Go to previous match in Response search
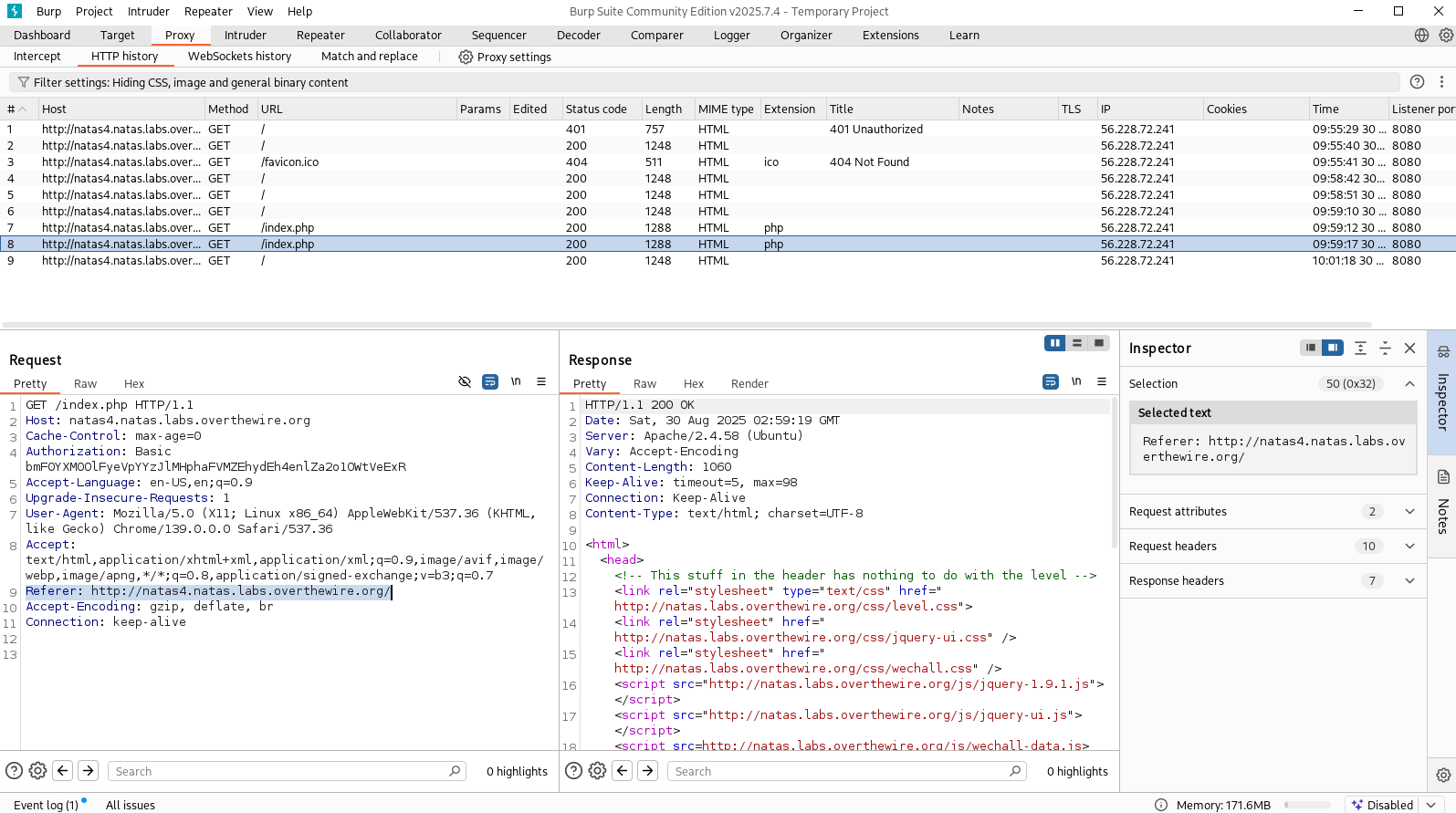Screen dimensions: 1456x813 tap(623, 771)
